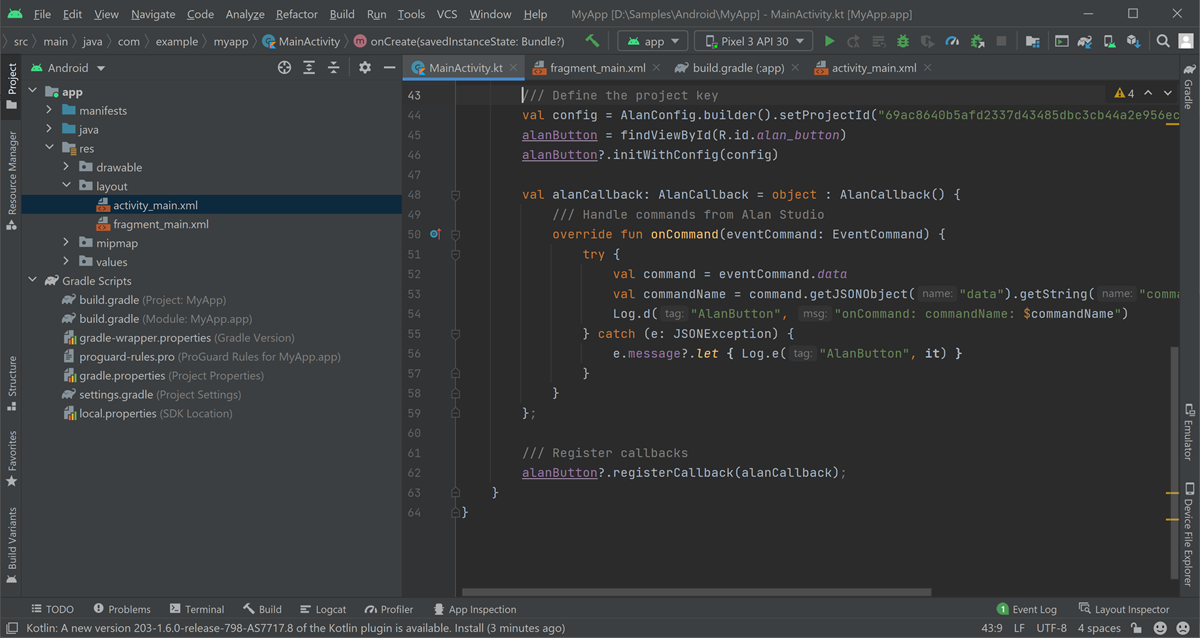The height and width of the screenshot is (638, 1200).
Task: Open Search Everywhere with the magnifier icon
Action: (x=1163, y=42)
